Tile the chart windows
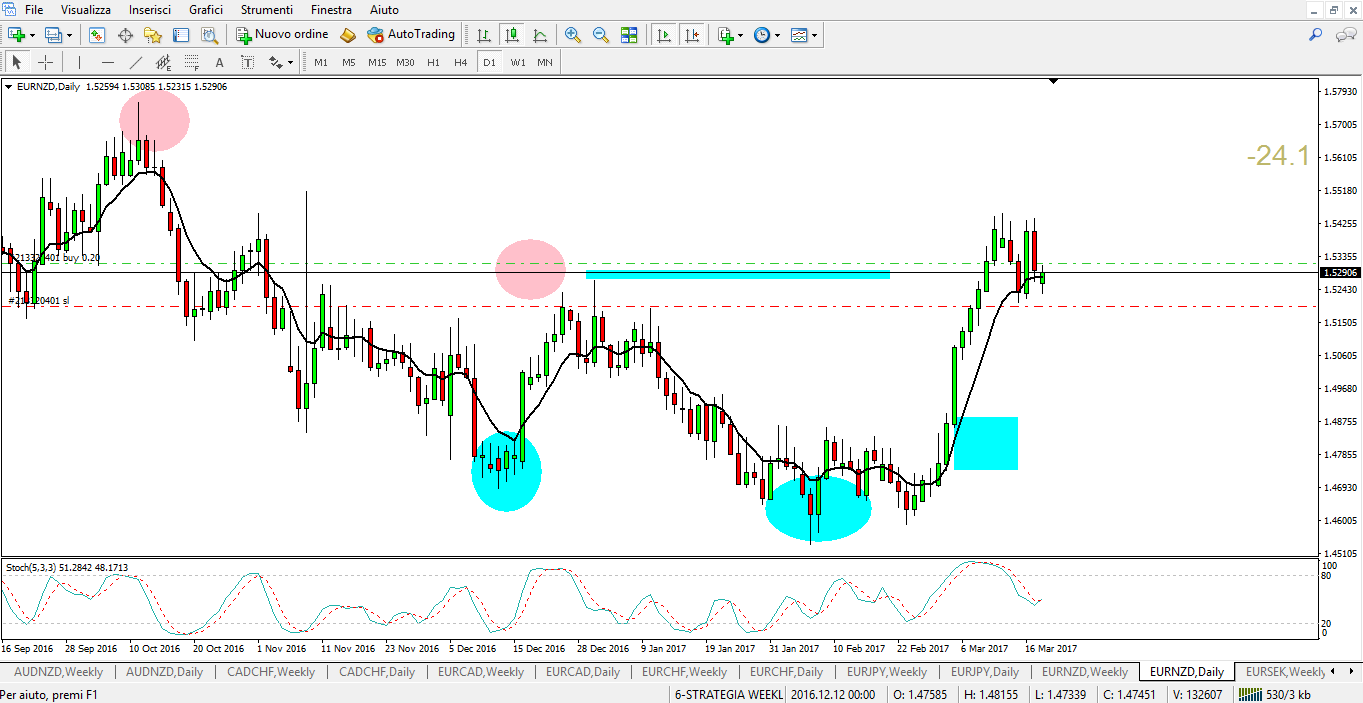Viewport: 1363px width, 703px height. [629, 35]
